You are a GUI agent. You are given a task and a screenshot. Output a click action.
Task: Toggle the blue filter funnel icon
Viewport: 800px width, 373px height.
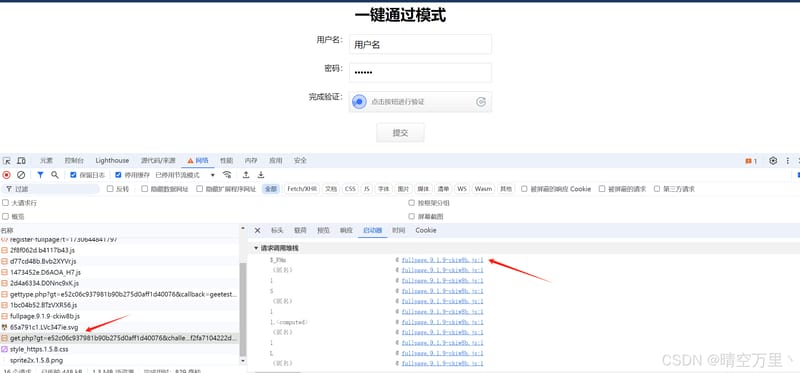40,175
